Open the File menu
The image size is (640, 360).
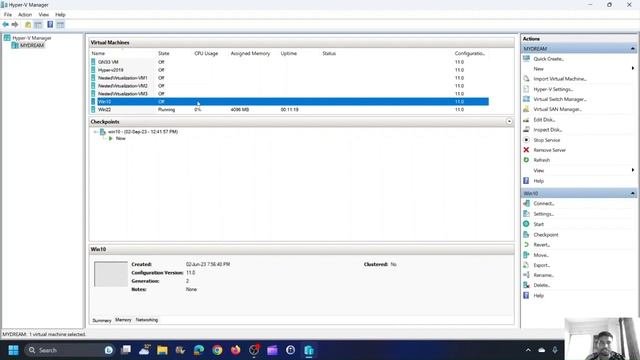point(8,15)
